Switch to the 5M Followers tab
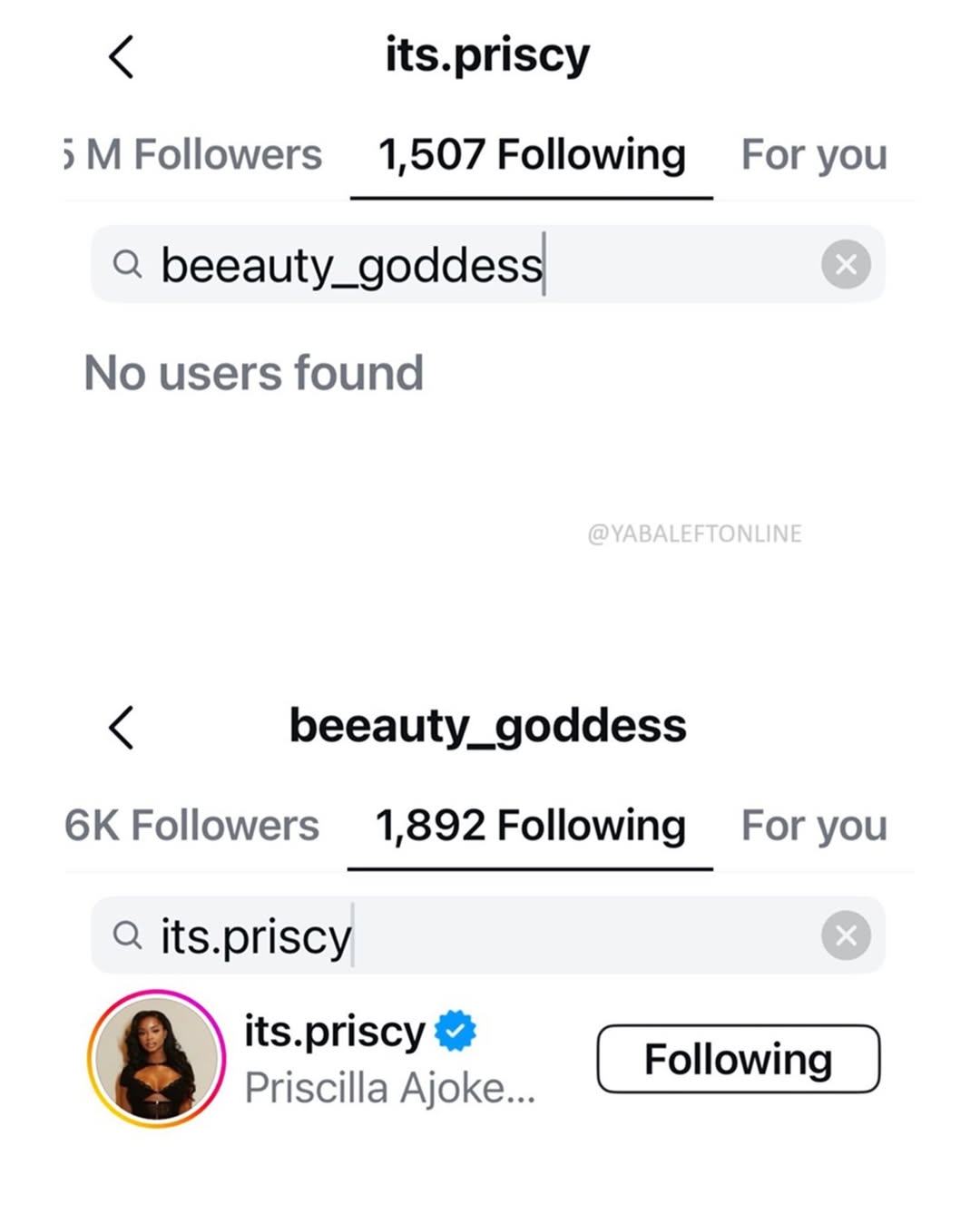 coord(194,155)
